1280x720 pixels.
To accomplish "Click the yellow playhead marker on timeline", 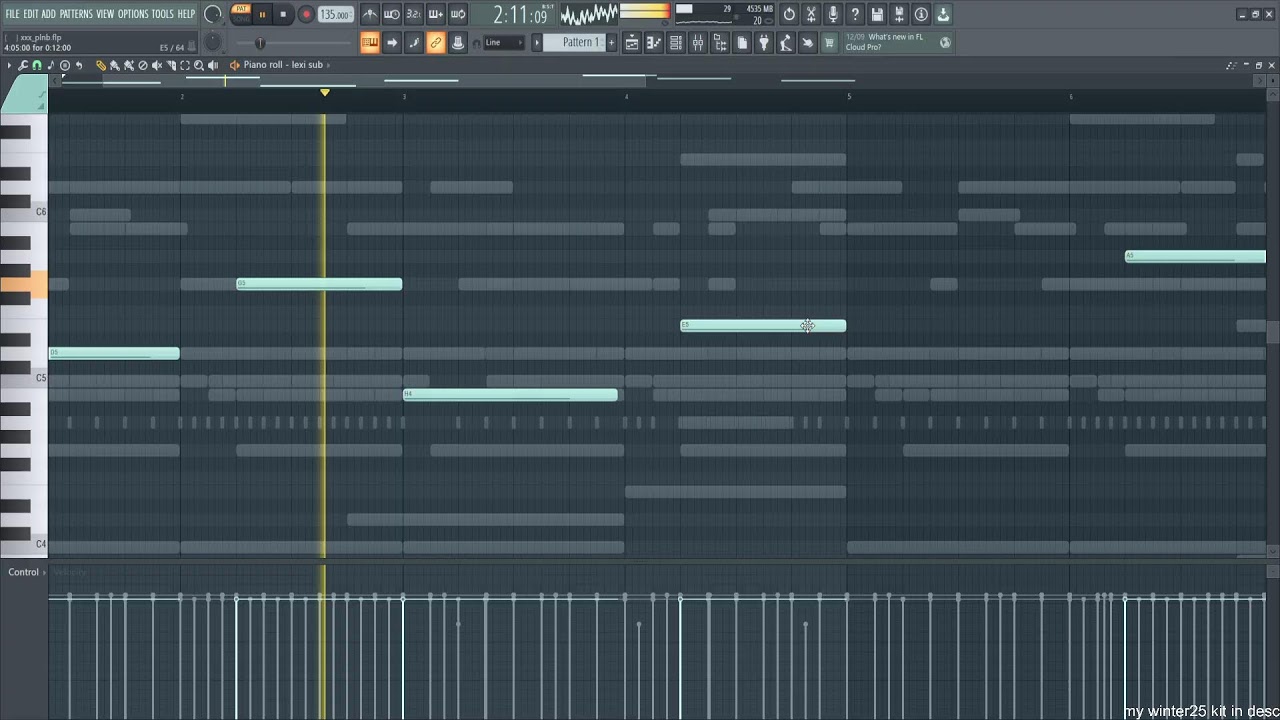I will 324,93.
